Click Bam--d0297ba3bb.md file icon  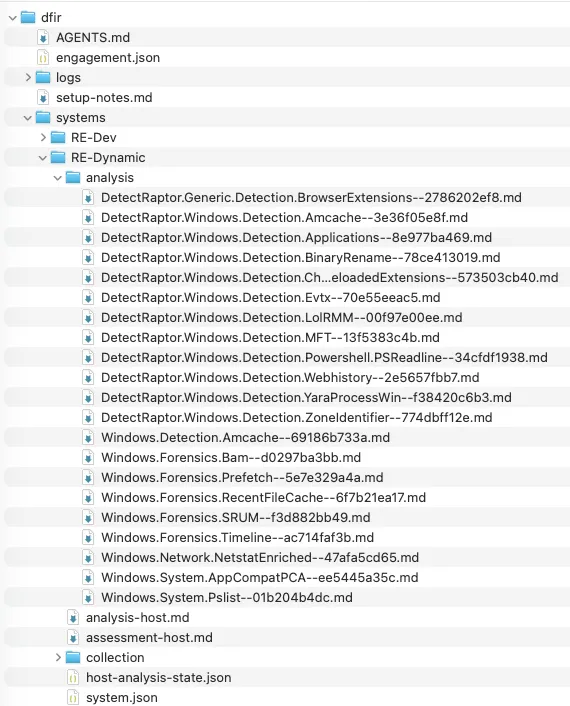coord(88,457)
